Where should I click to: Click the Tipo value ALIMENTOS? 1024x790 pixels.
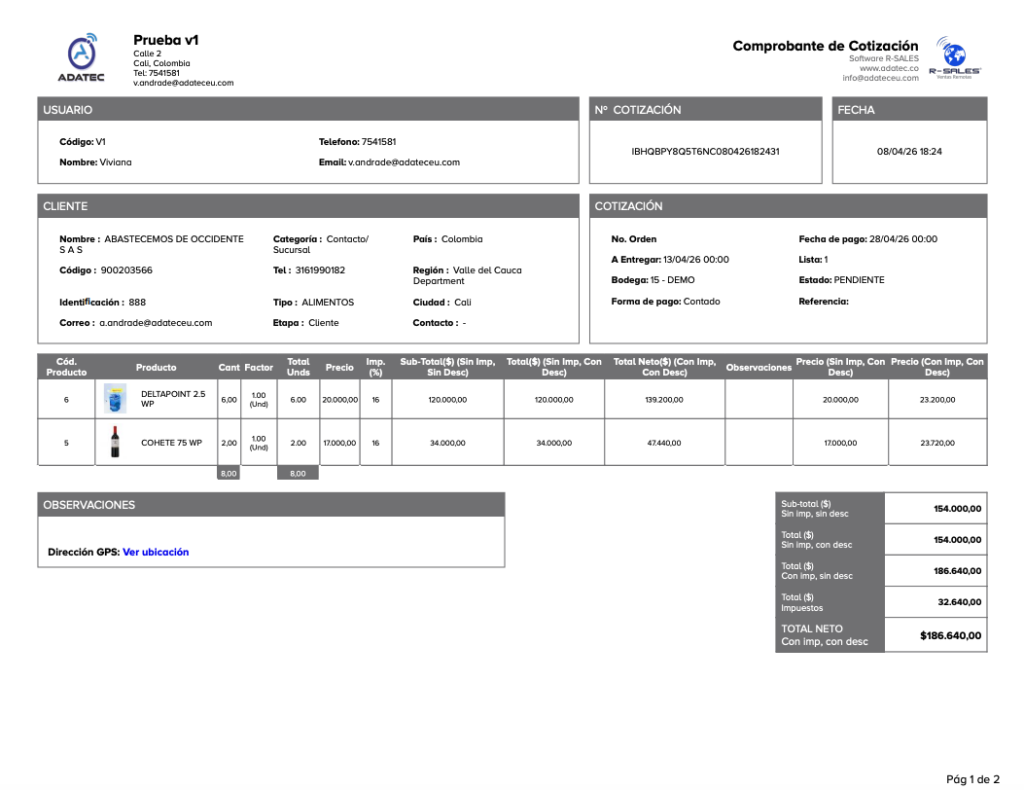[x=328, y=302]
